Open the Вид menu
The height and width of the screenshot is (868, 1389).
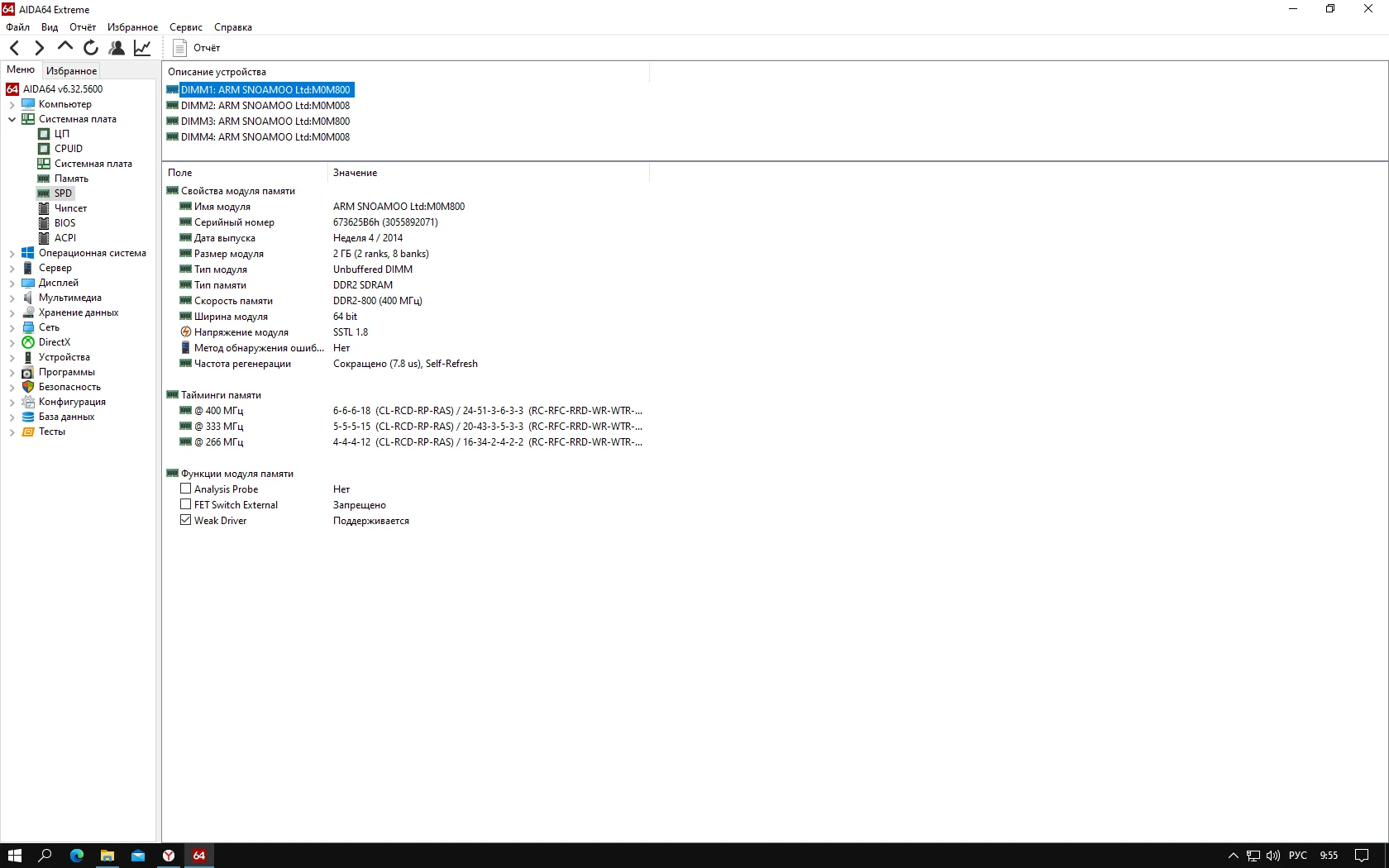pos(50,27)
